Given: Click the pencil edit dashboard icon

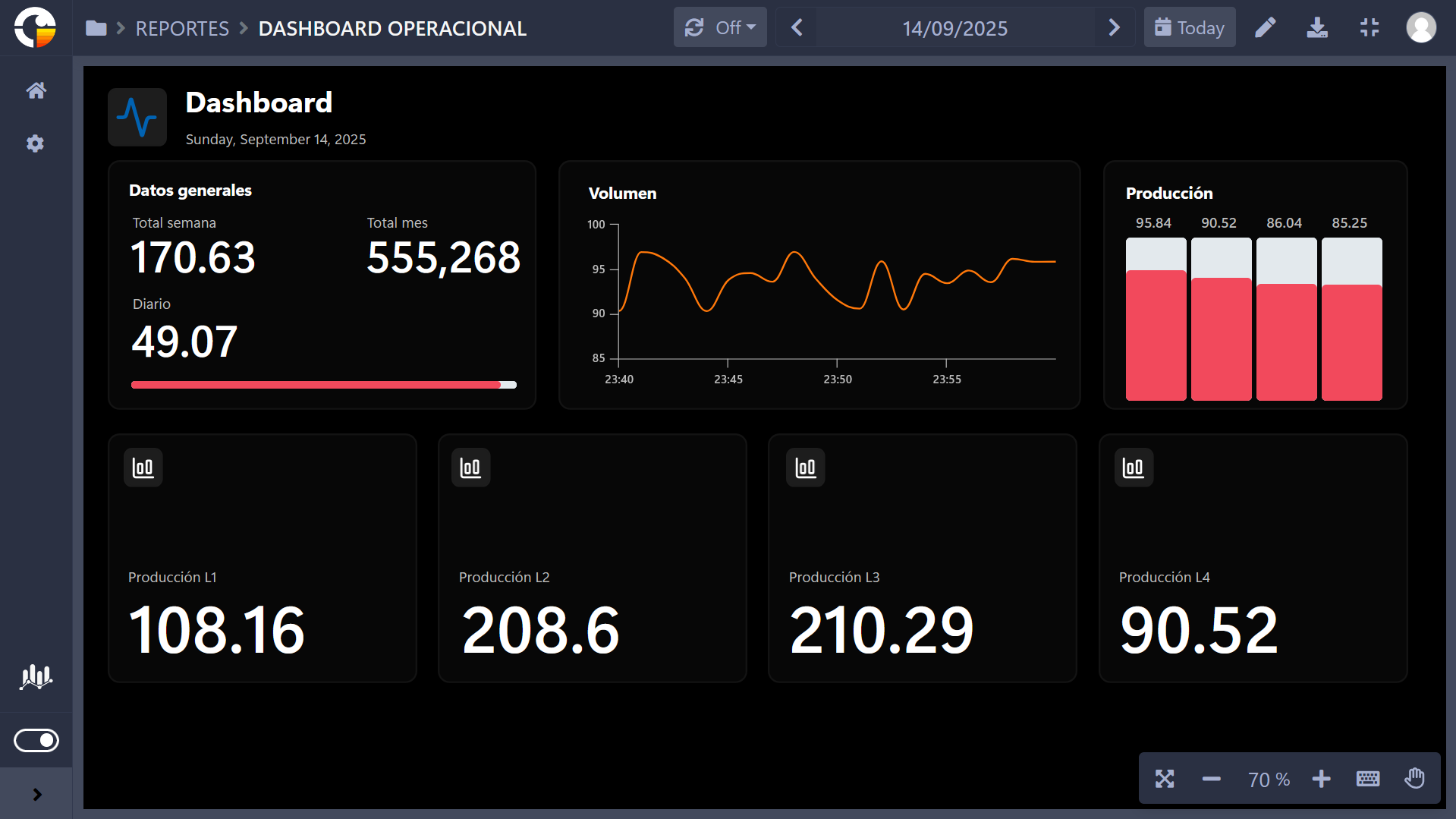Looking at the screenshot, I should [x=1265, y=28].
